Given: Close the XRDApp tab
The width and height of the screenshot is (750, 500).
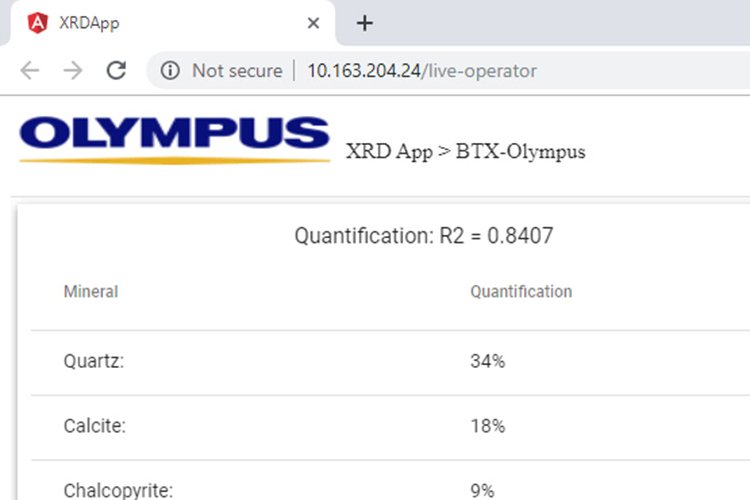Looking at the screenshot, I should pos(312,23).
